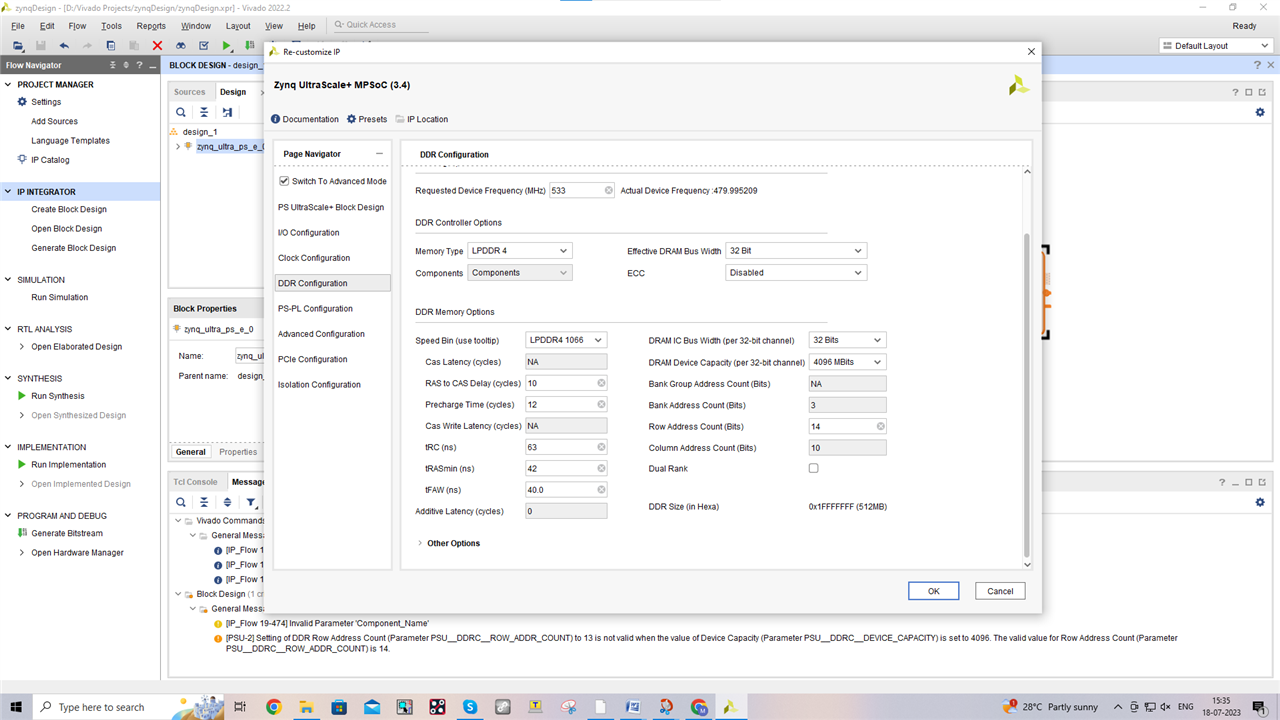
Task: Go to Clock Configuration page
Action: click(314, 258)
